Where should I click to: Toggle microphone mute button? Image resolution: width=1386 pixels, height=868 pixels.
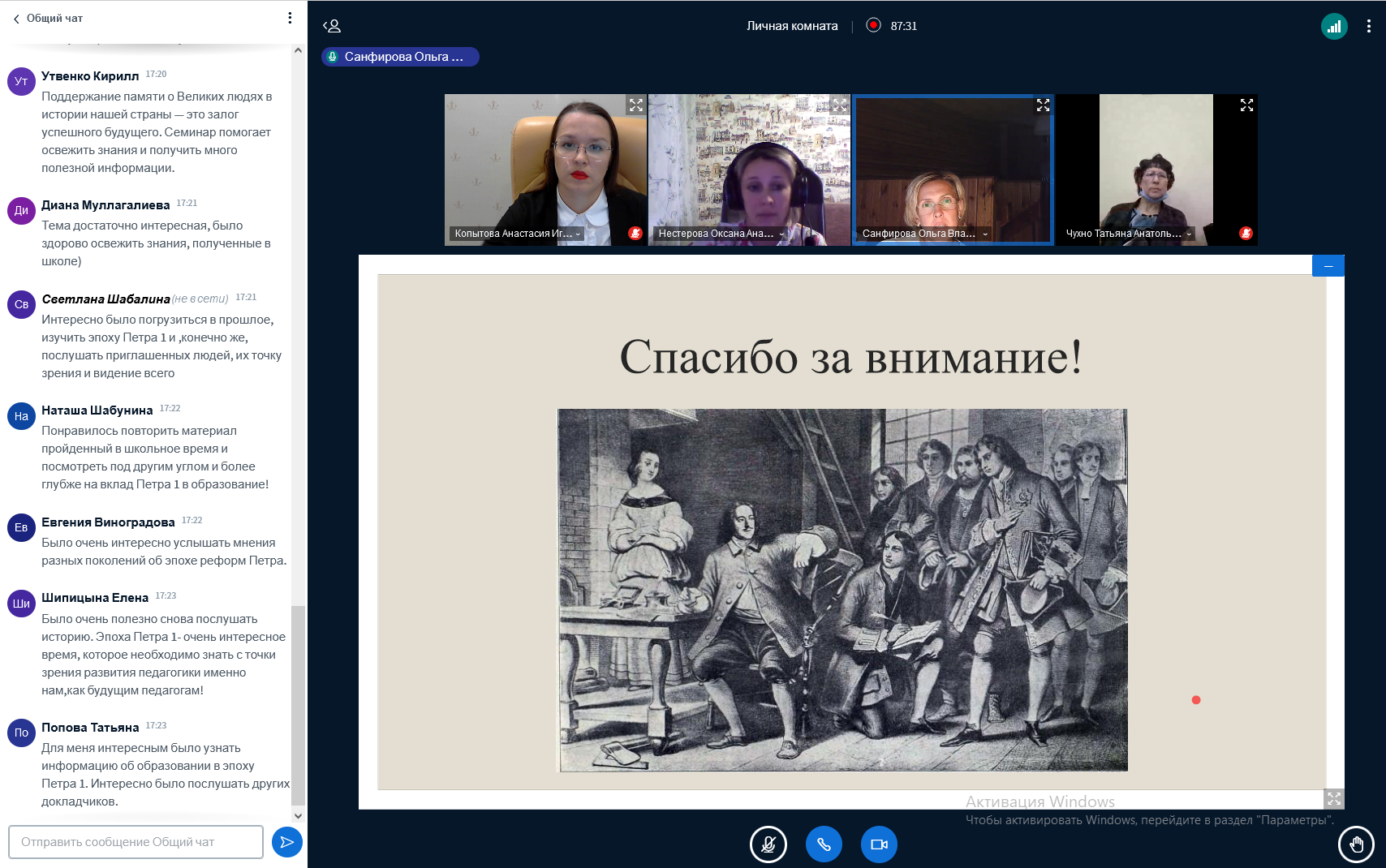point(768,844)
